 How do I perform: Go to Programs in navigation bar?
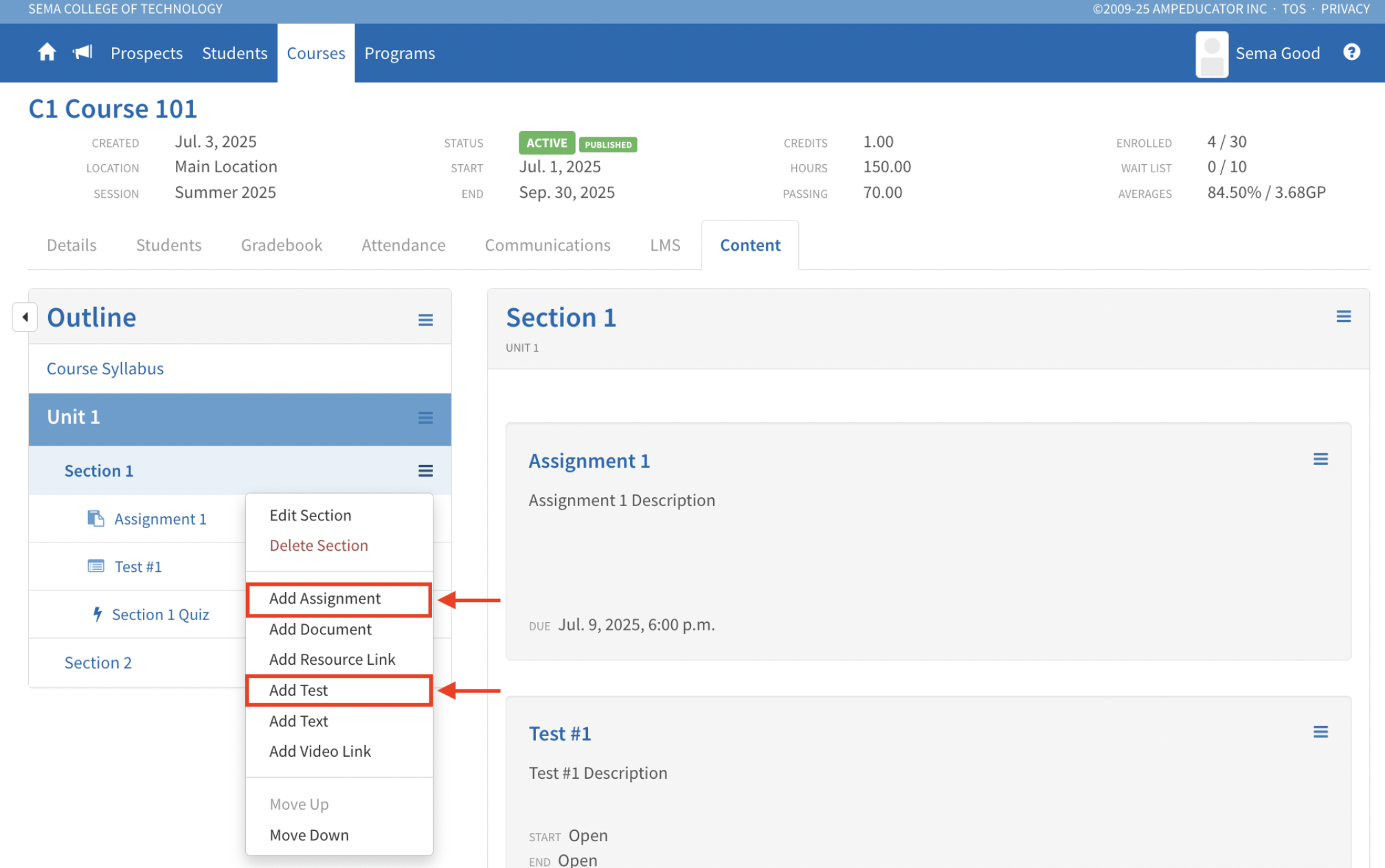[399, 54]
